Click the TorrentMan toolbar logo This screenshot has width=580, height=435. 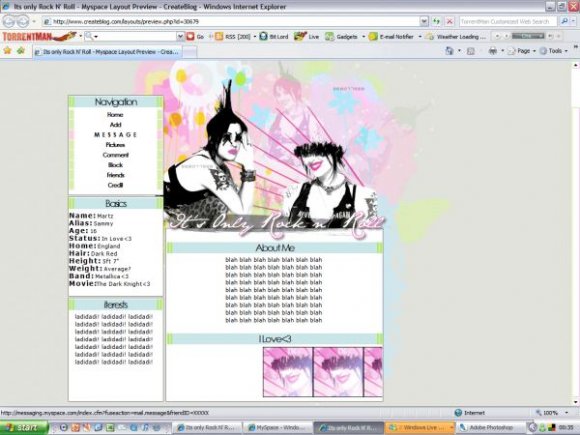(x=39, y=36)
